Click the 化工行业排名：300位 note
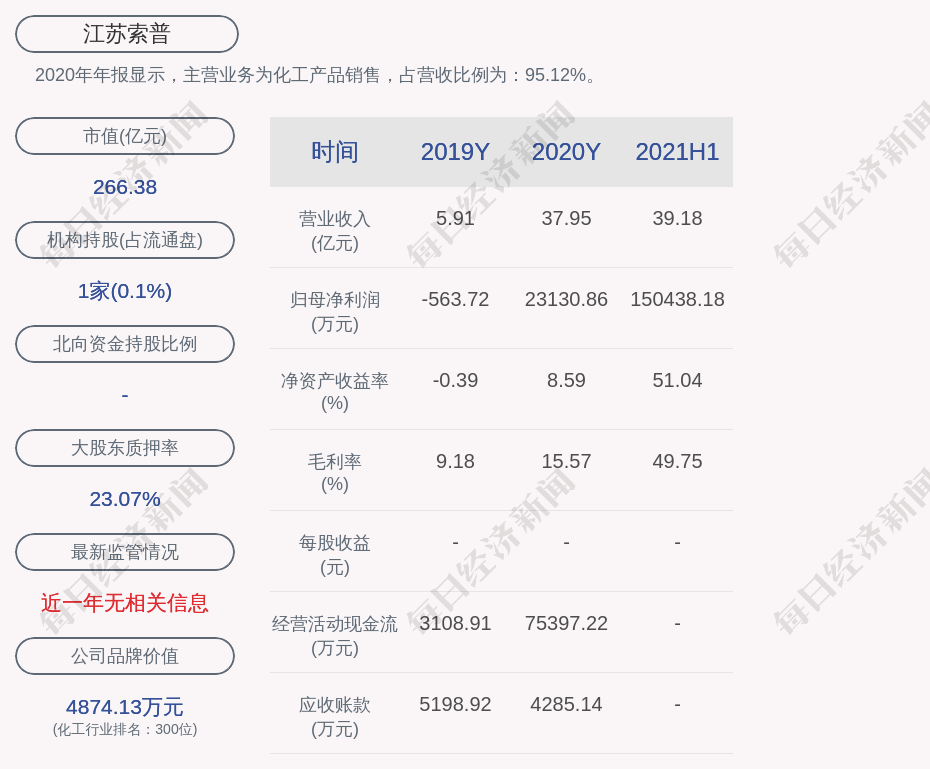Image resolution: width=930 pixels, height=769 pixels. click(x=125, y=729)
